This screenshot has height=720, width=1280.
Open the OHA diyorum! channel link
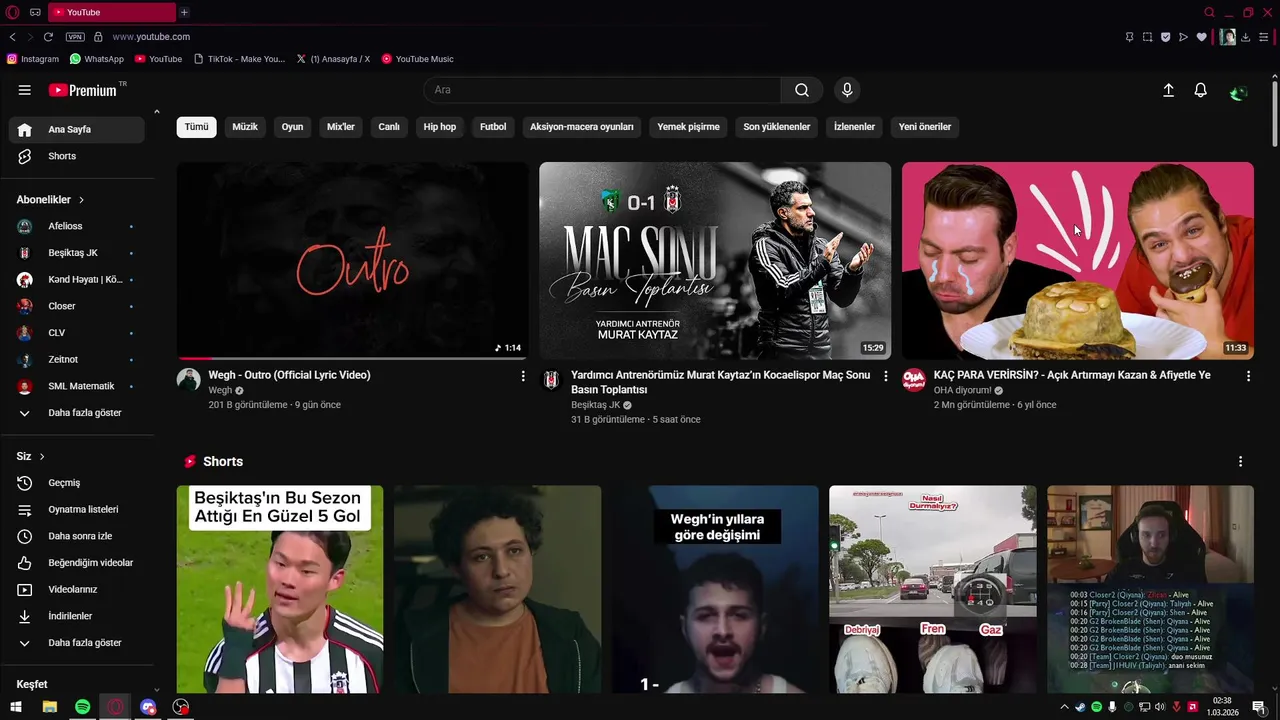(x=962, y=390)
